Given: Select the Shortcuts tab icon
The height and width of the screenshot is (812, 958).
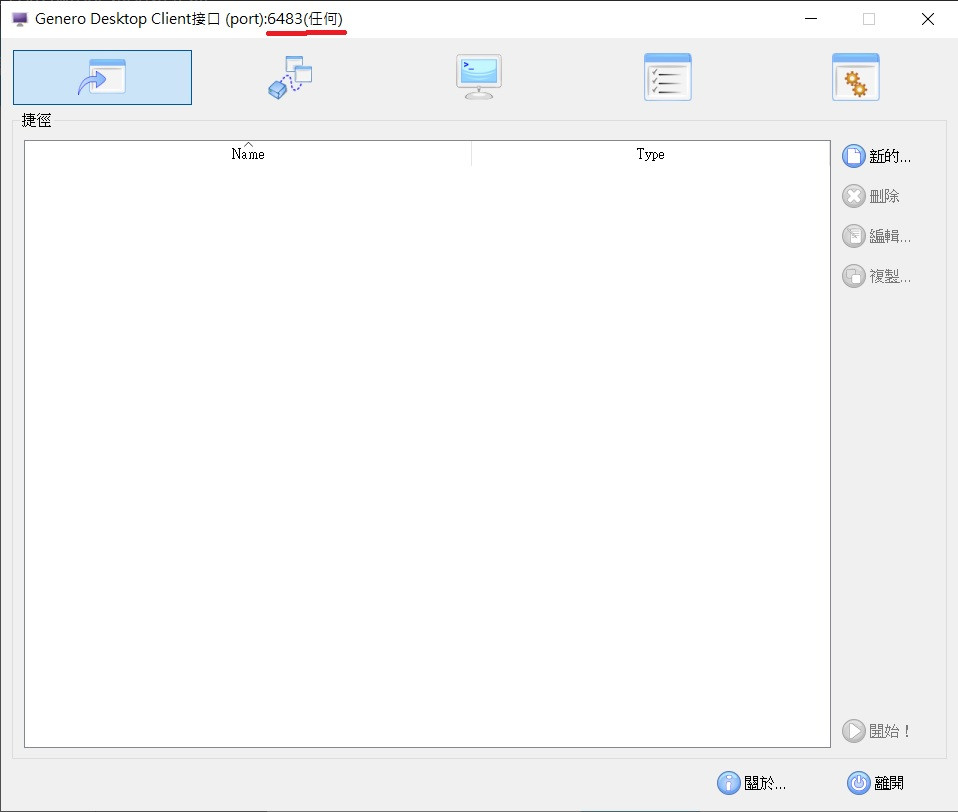Looking at the screenshot, I should tap(102, 78).
